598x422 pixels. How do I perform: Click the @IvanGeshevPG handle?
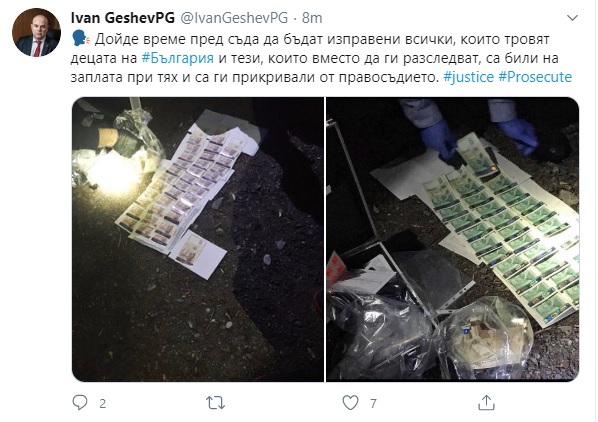tap(234, 18)
